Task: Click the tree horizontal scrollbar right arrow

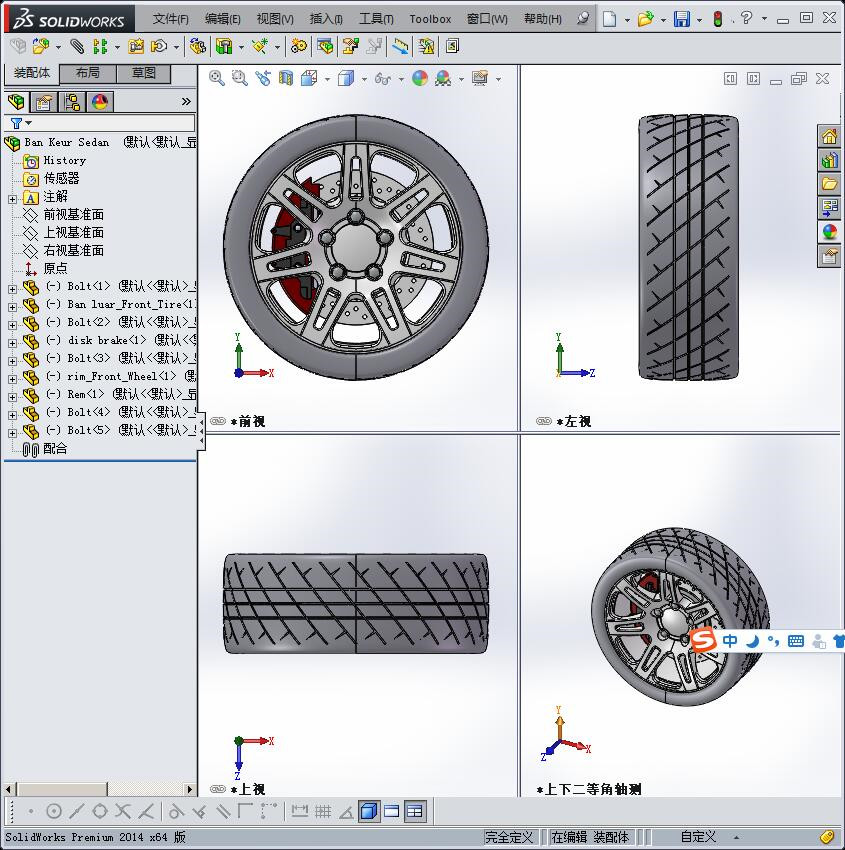Action: click(190, 789)
